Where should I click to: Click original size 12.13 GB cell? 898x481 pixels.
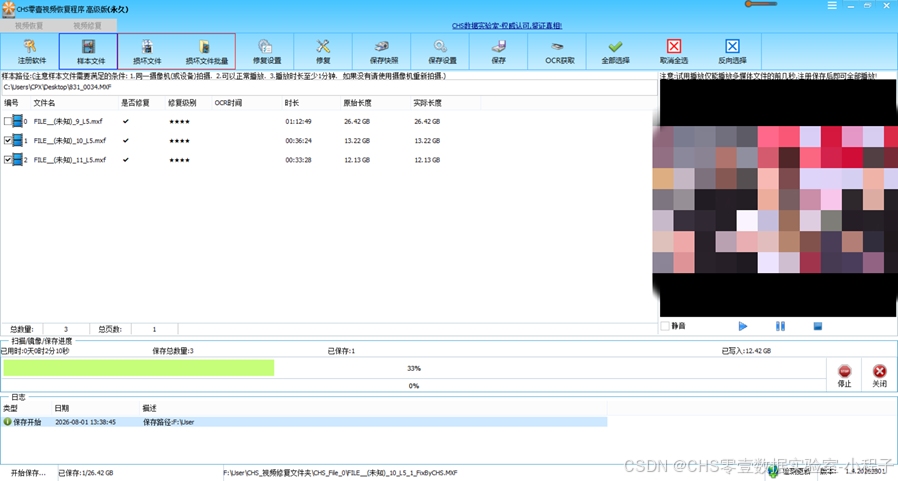pyautogui.click(x=357, y=160)
